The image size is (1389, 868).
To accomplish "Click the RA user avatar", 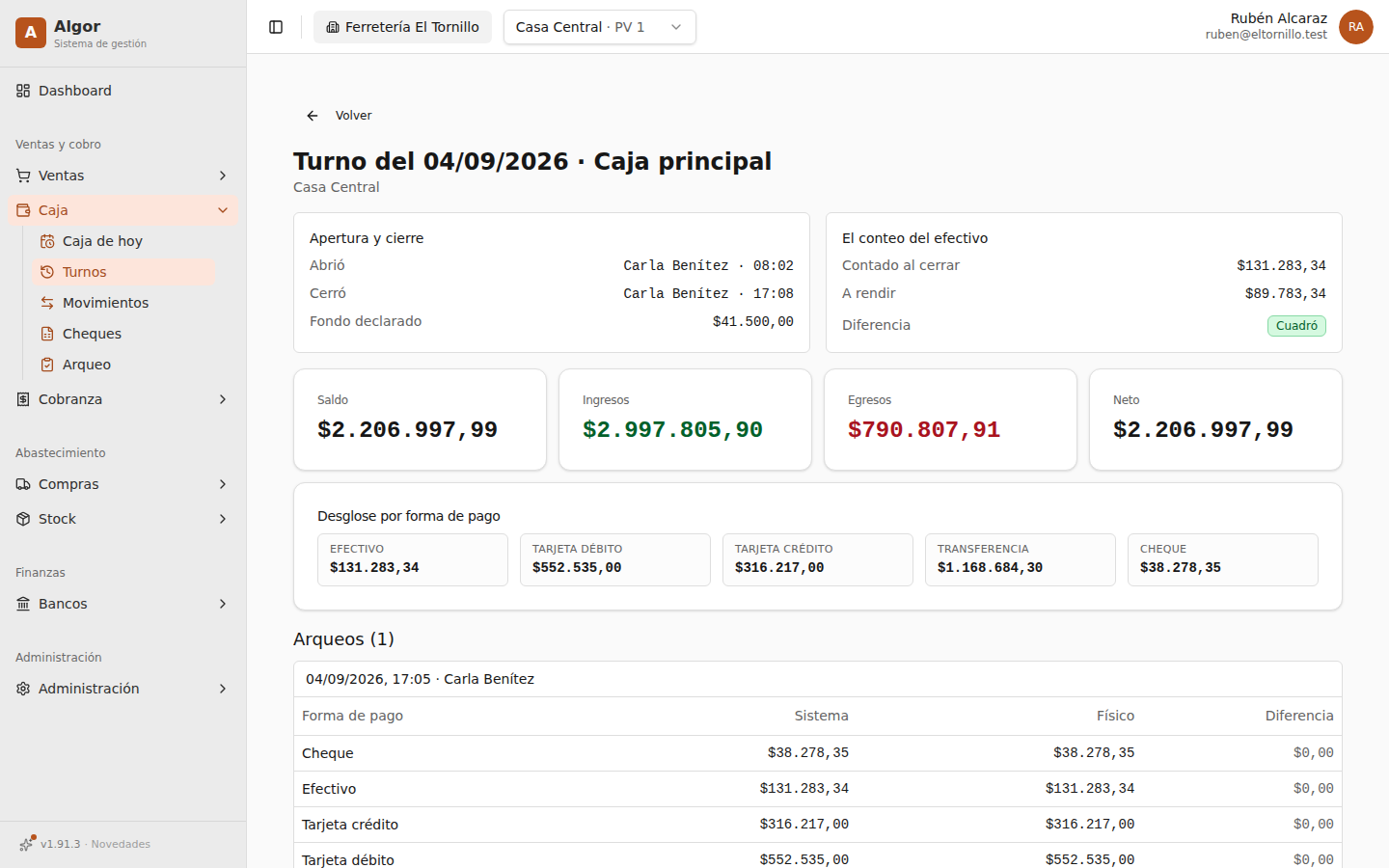I will coord(1356,27).
